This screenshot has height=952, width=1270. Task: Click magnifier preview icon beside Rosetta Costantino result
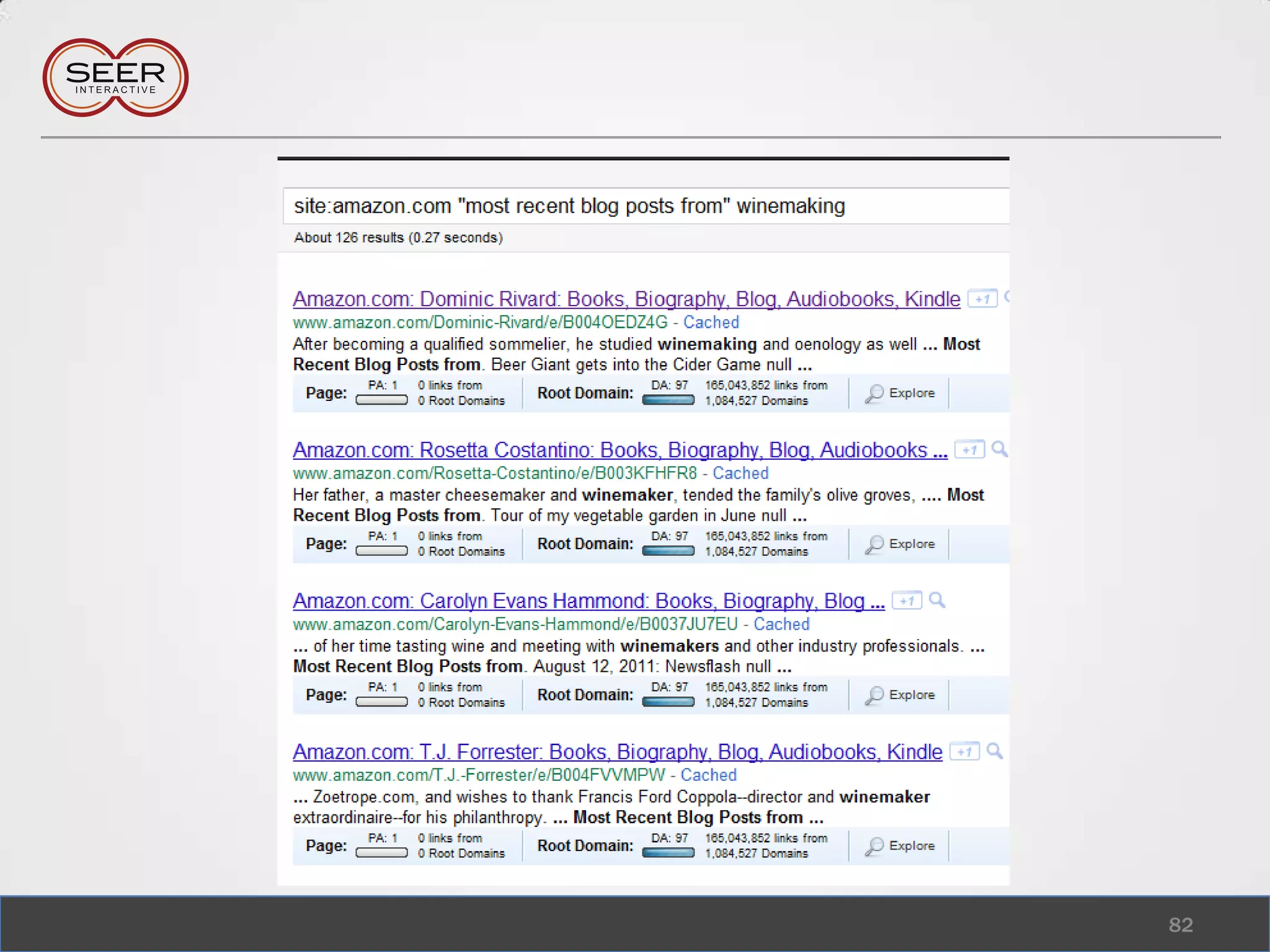click(999, 449)
